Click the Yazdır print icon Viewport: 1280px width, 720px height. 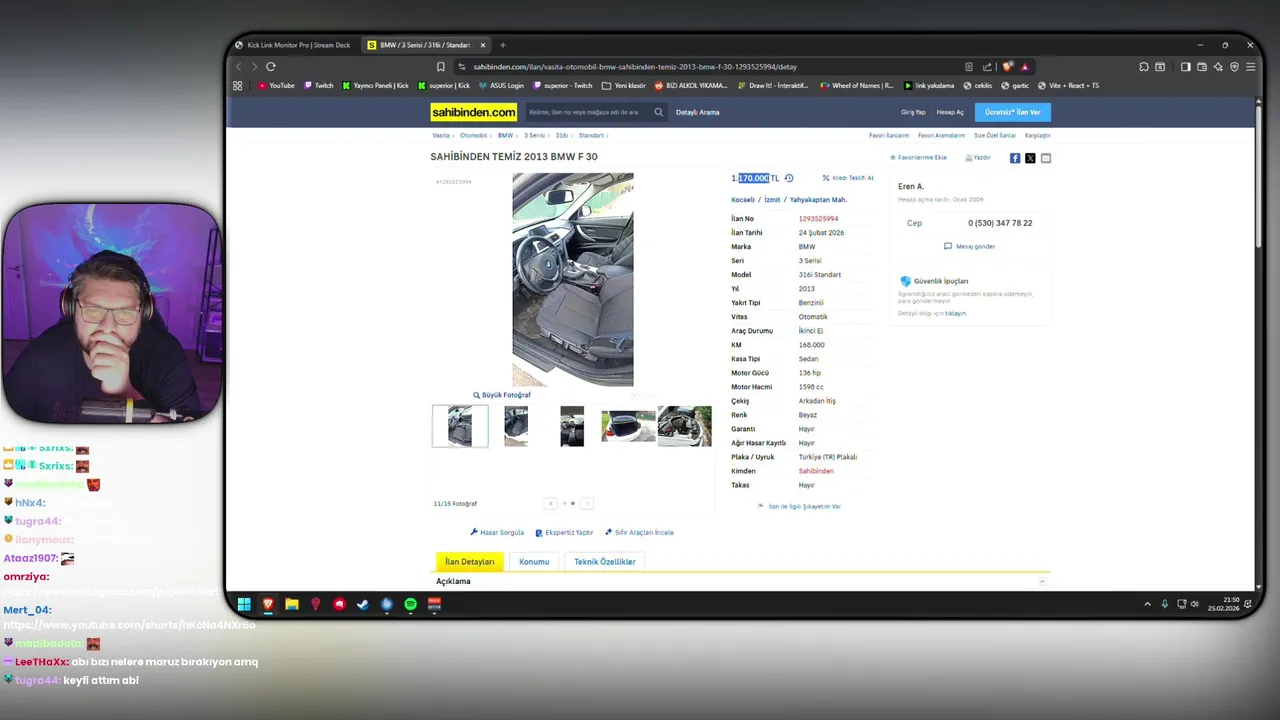978,158
